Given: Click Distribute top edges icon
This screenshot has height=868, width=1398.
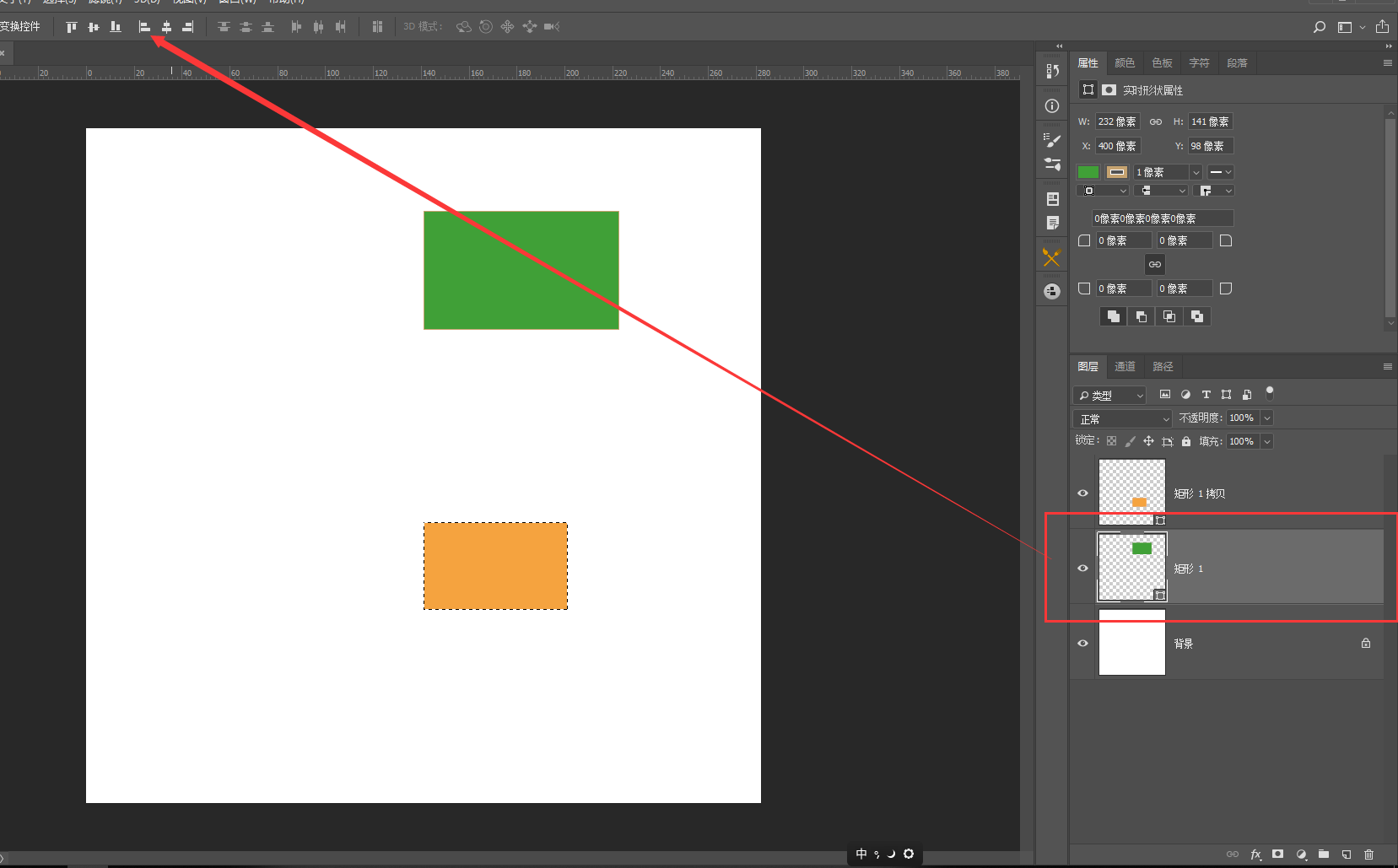Looking at the screenshot, I should pyautogui.click(x=224, y=27).
